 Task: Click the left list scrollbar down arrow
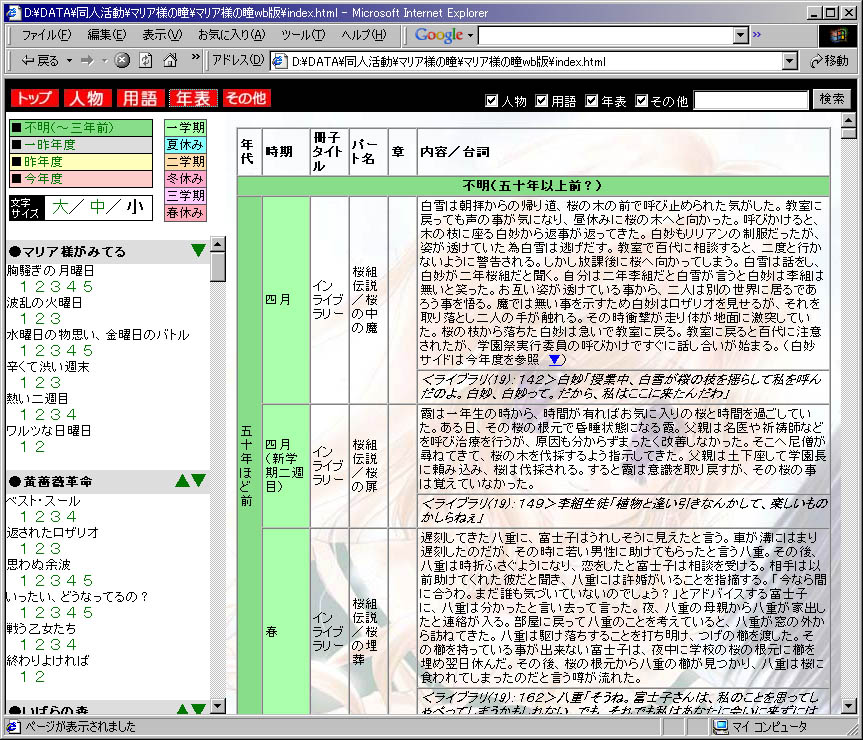pos(218,706)
